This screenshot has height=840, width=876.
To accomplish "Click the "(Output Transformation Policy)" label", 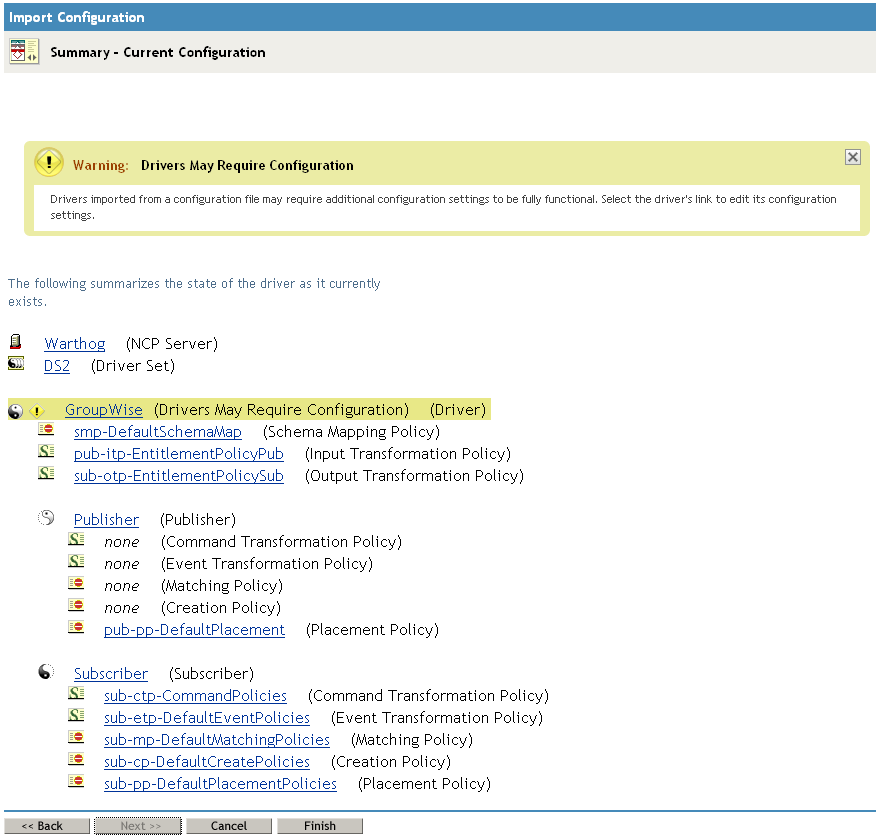I will tap(415, 476).
